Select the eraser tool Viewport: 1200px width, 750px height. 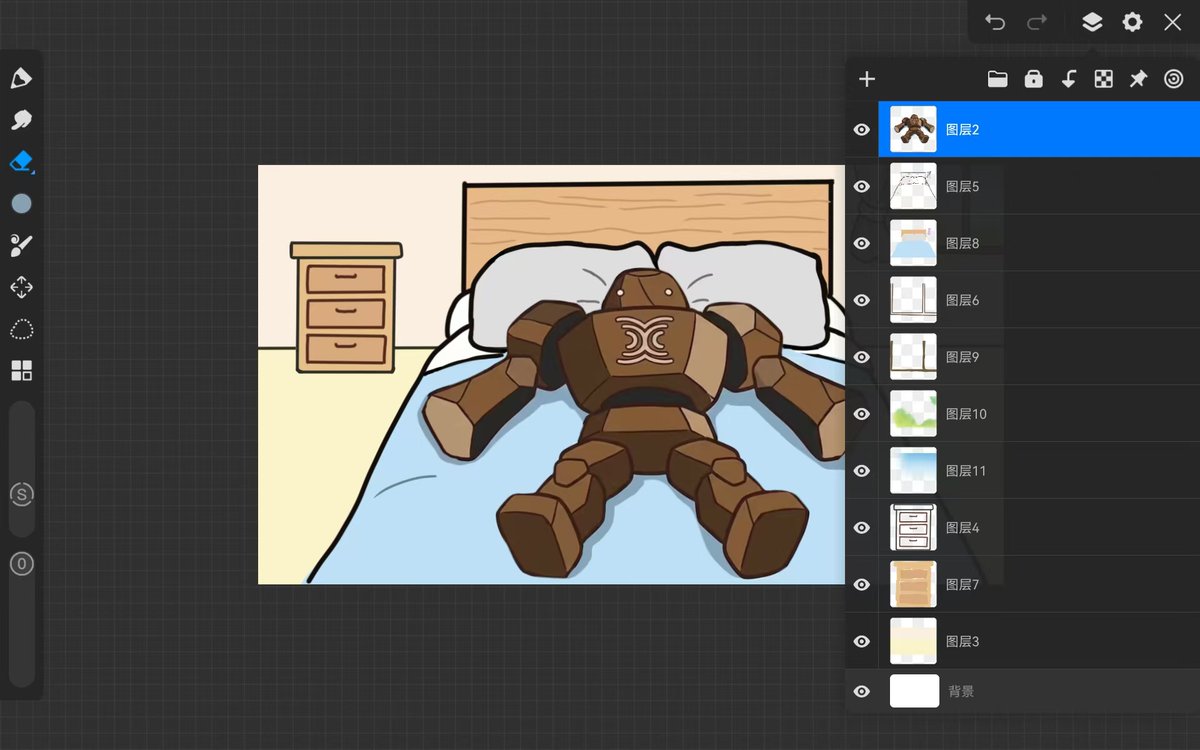tap(21, 162)
